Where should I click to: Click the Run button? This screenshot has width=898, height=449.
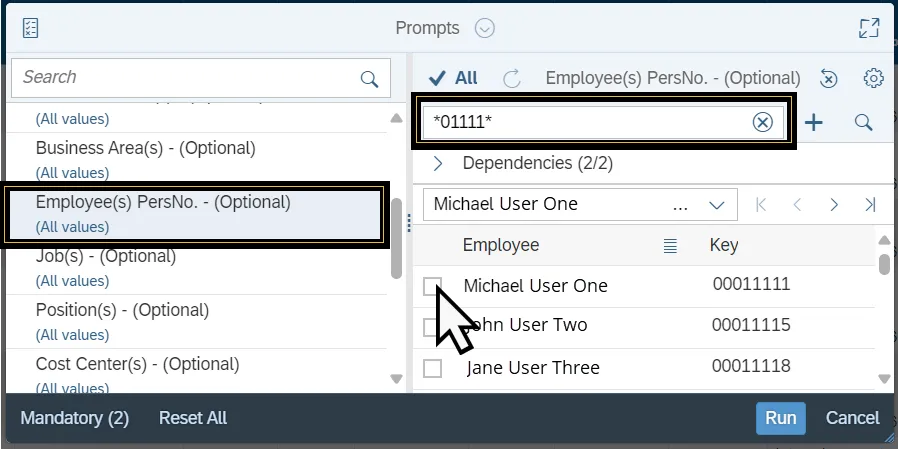tap(780, 418)
